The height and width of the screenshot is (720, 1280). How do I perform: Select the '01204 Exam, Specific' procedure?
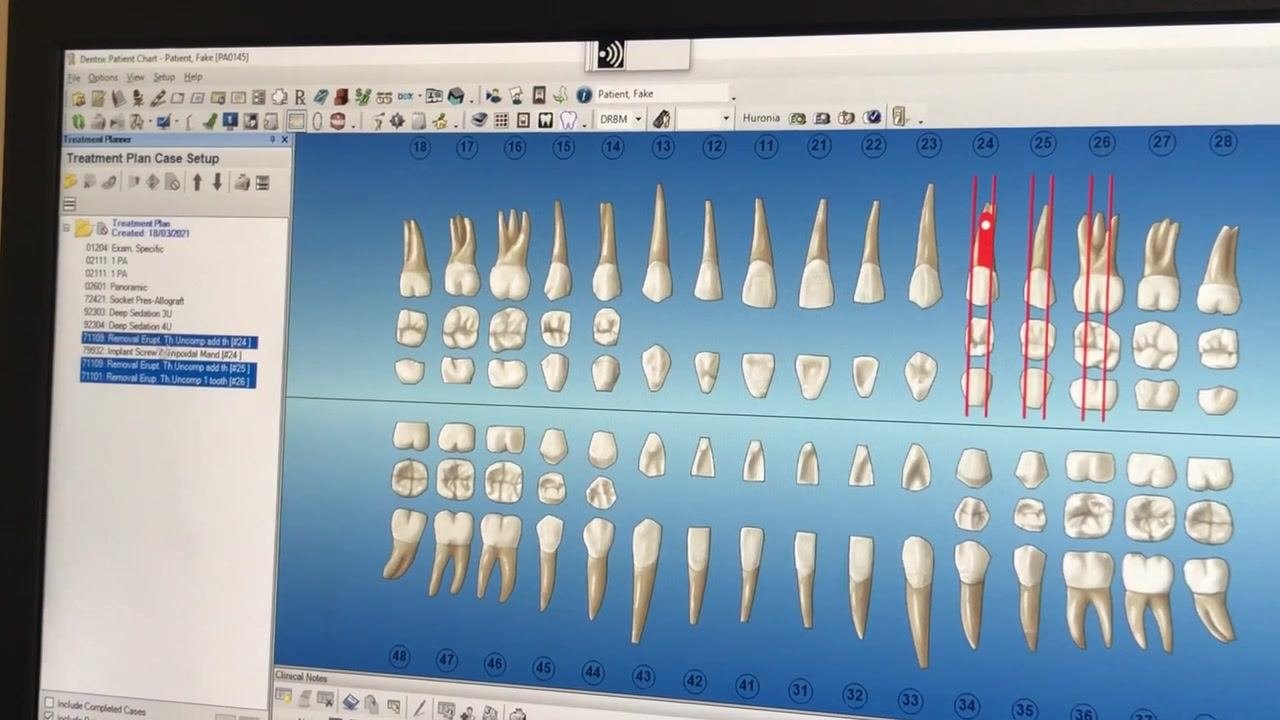click(125, 247)
